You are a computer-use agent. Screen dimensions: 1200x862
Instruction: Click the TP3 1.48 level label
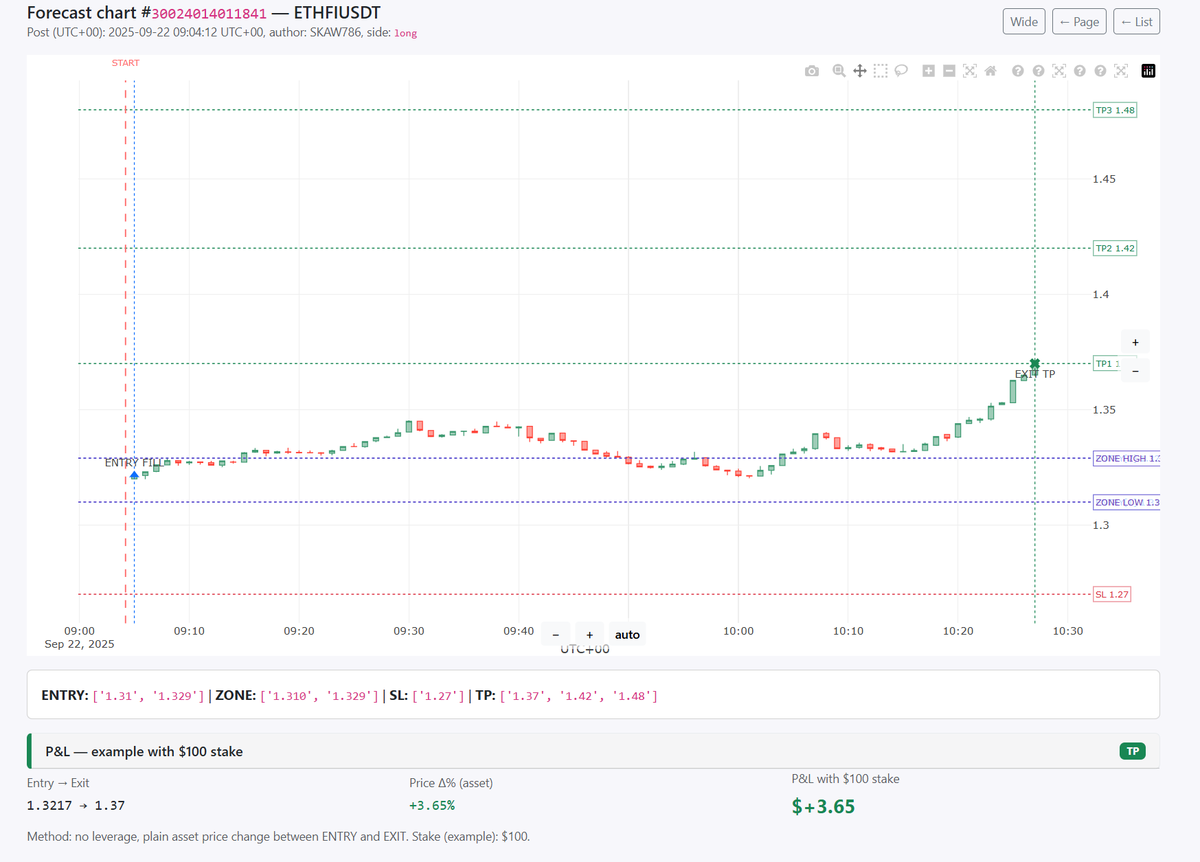1114,110
